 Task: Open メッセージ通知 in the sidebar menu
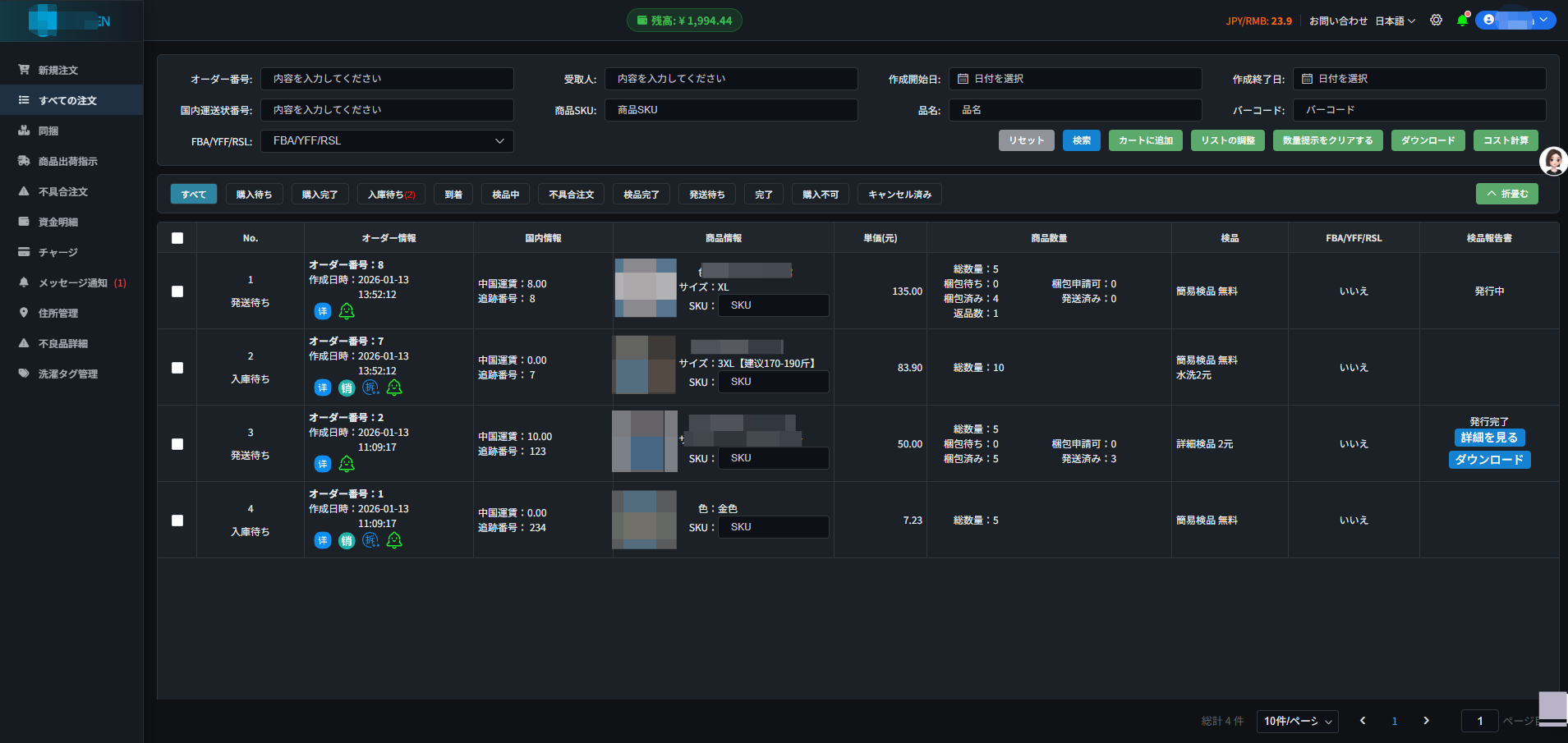point(71,283)
